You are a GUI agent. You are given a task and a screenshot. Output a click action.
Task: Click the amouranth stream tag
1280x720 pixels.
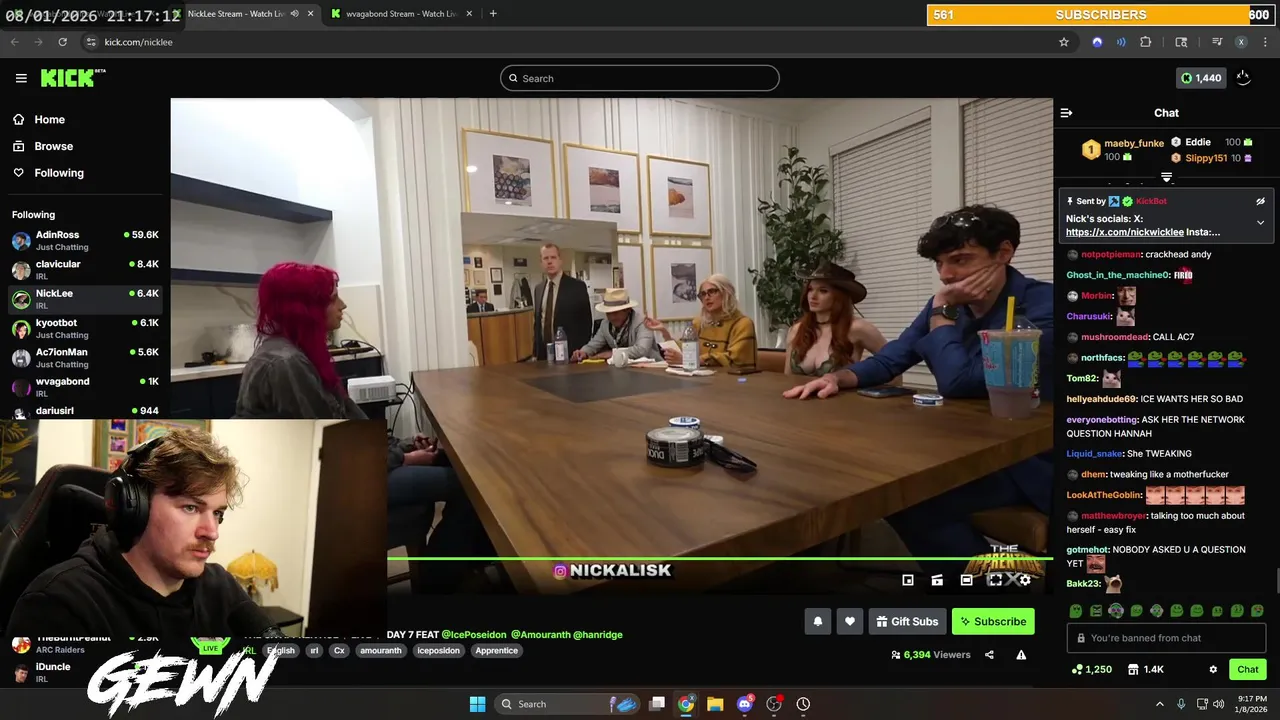point(380,651)
